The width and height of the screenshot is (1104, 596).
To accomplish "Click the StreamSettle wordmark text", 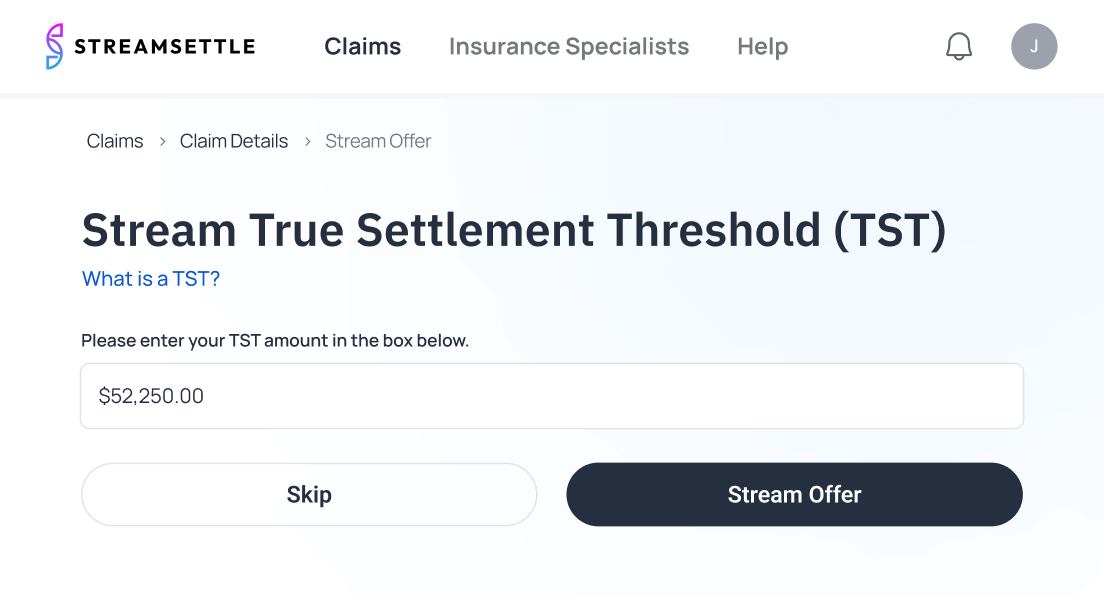I will [x=165, y=46].
